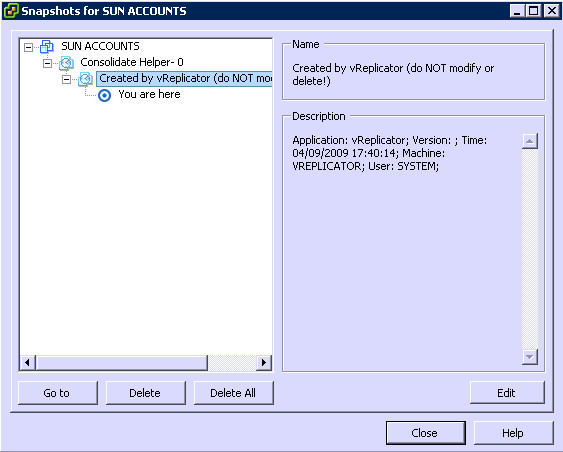
Task: Open Edit for the selected snapshot
Action: [x=507, y=393]
